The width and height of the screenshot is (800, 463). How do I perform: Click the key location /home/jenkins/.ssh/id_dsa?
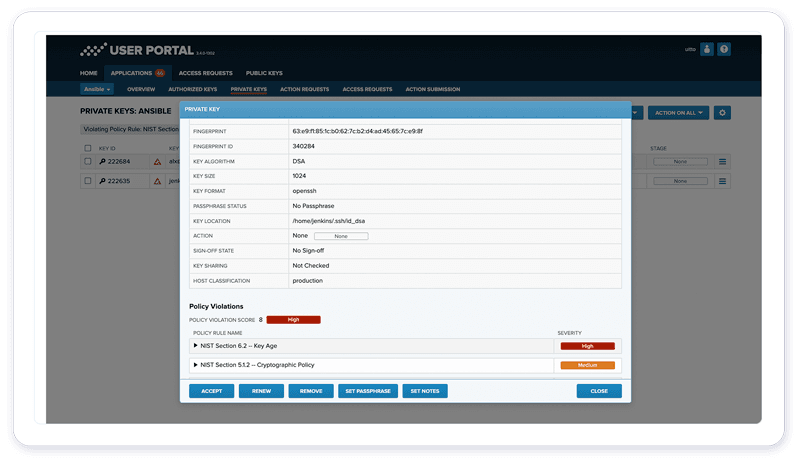click(x=329, y=221)
